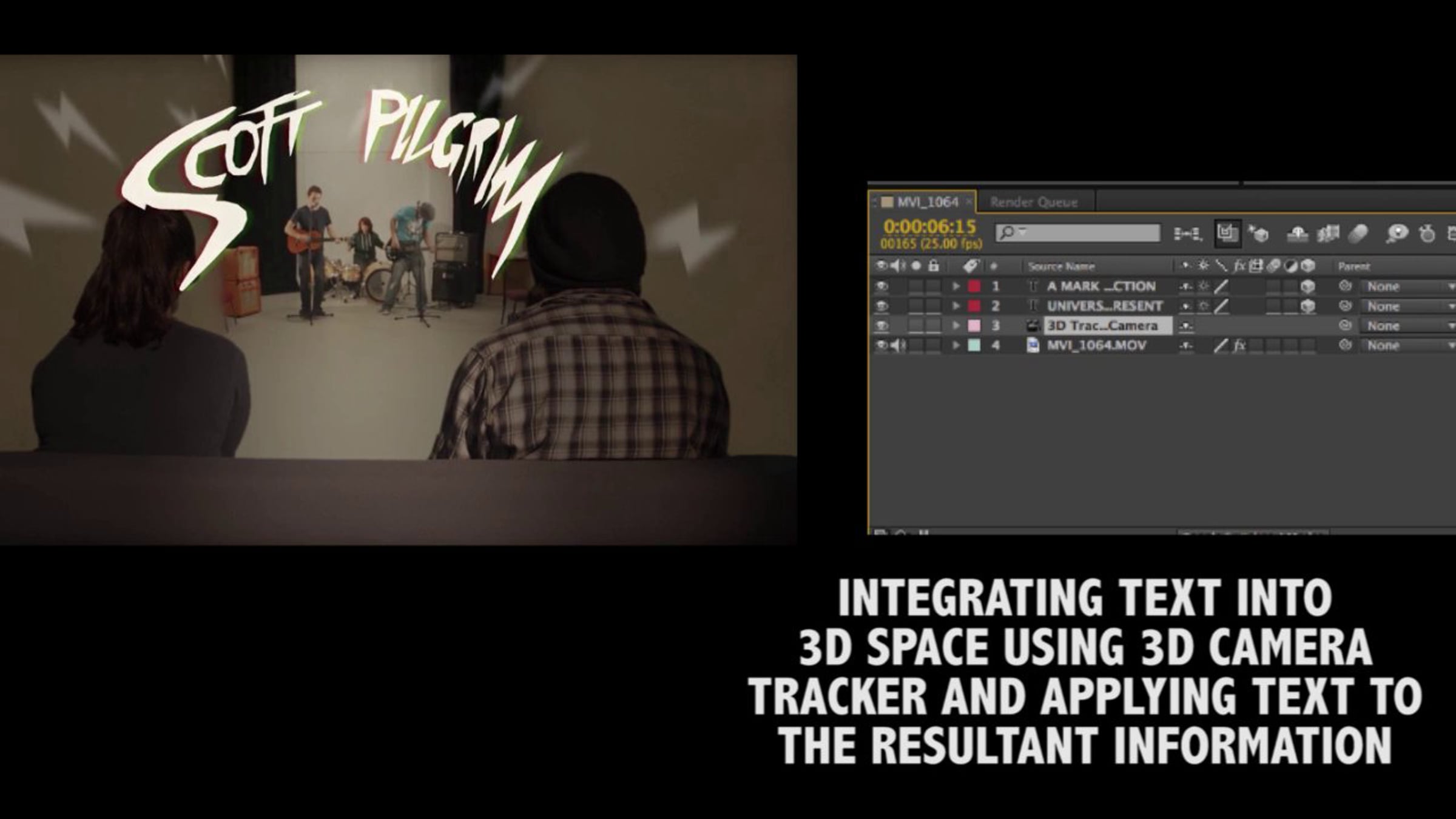Toggle visibility of the 3D Trac...Camera layer
This screenshot has width=1456, height=819.
click(x=881, y=326)
